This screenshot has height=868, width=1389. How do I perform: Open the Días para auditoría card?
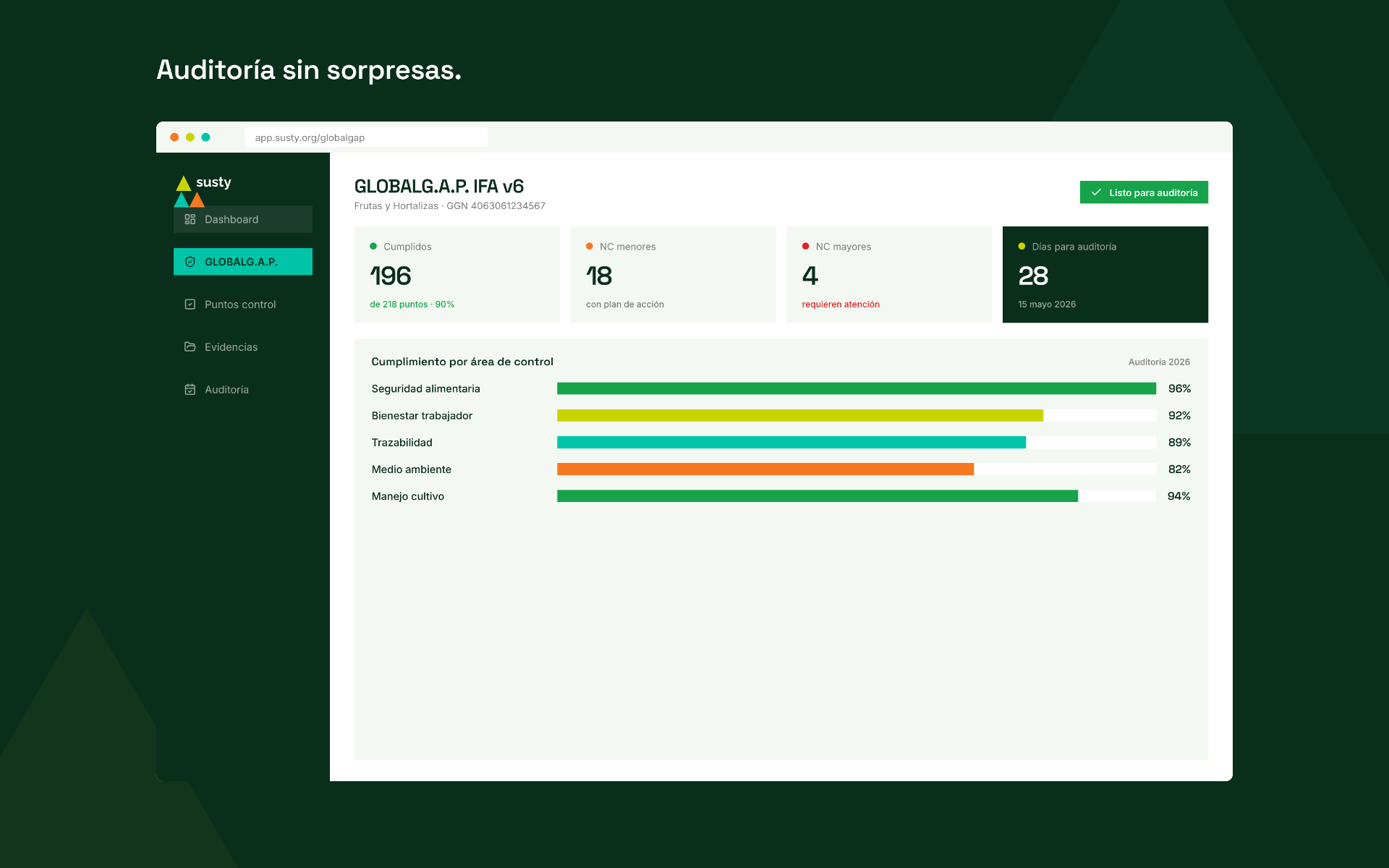[x=1105, y=274]
